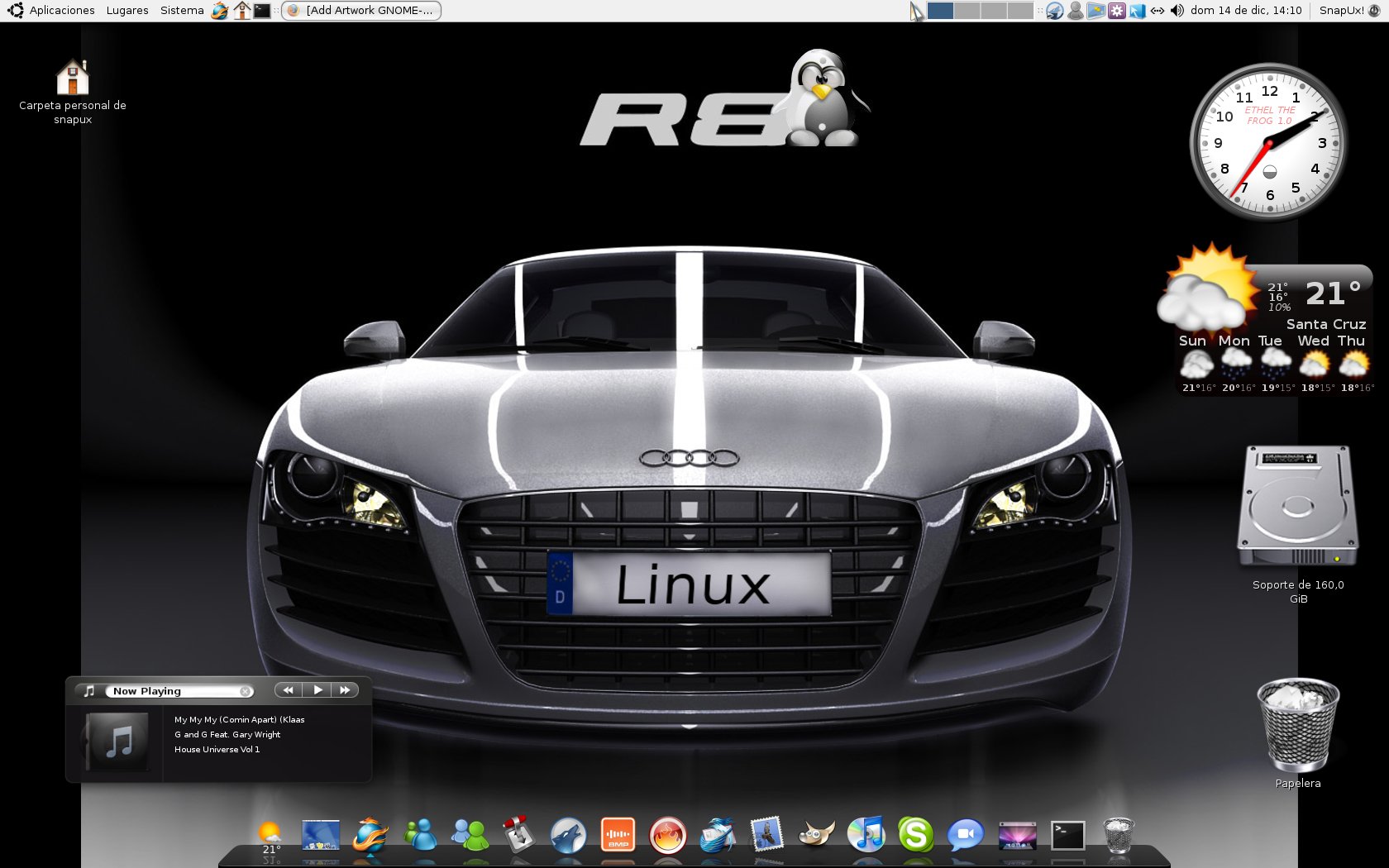
Task: Open the Soporte de 160,0 GiB drive
Action: pos(1298,524)
